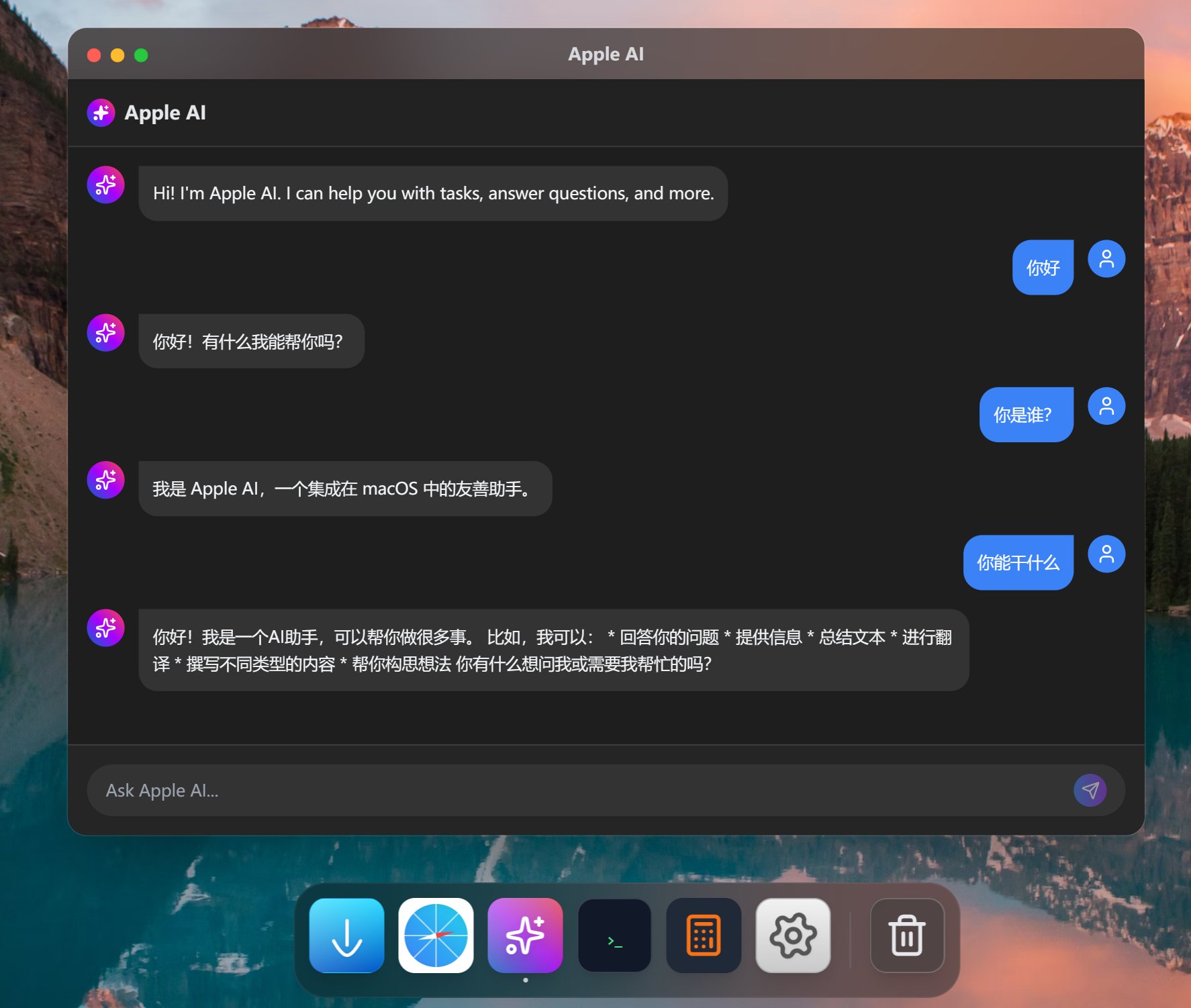Click the user avatar beside "你是谁?" message

coord(1106,406)
